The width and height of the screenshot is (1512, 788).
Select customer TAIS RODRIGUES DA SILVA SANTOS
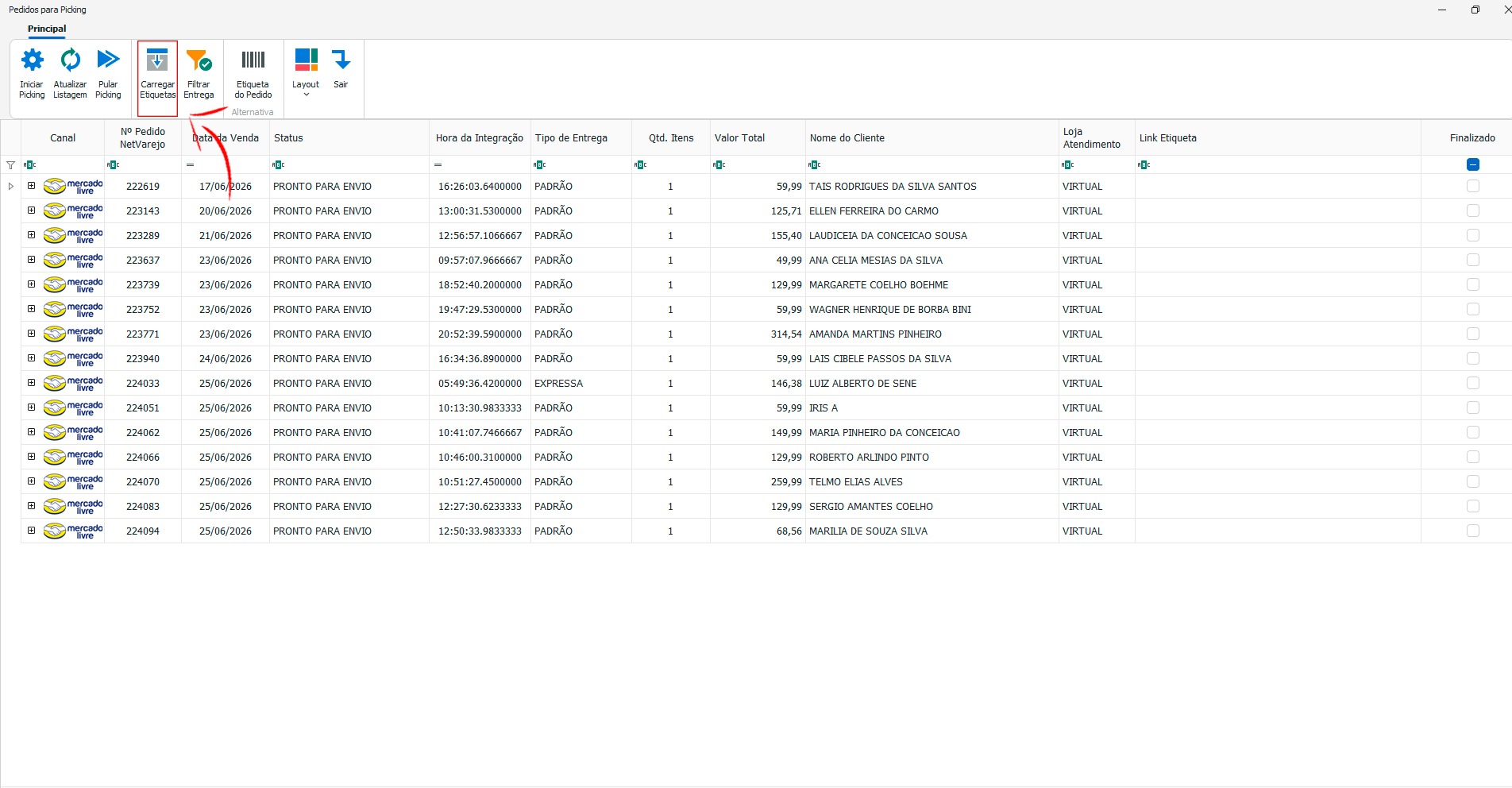point(893,187)
